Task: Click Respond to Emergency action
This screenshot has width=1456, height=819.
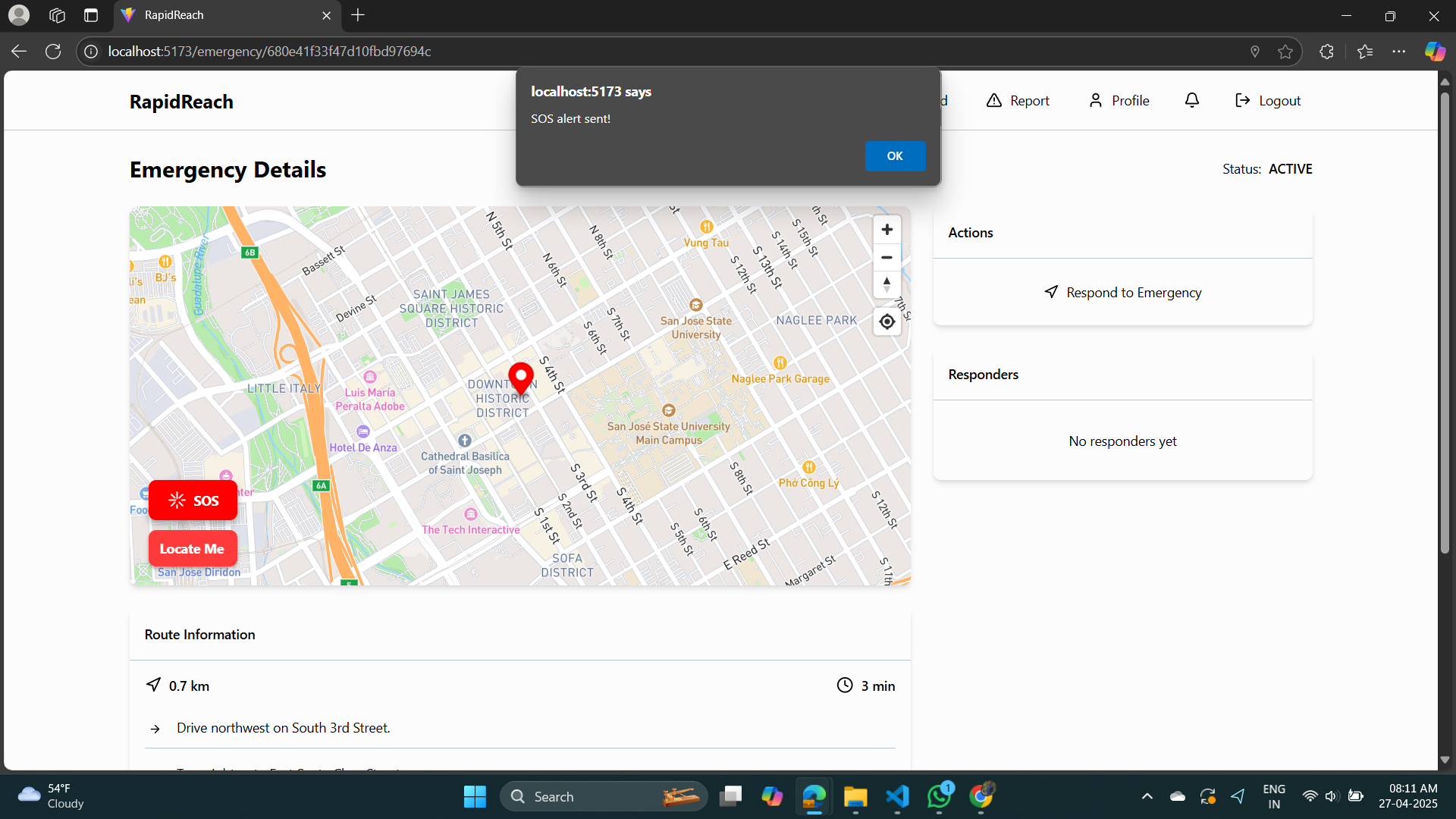Action: pyautogui.click(x=1122, y=293)
